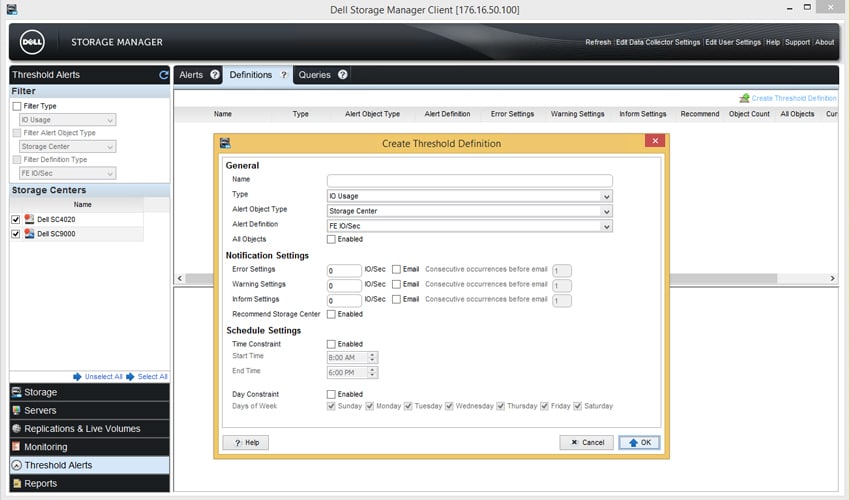Click the End Time spinner
The width and height of the screenshot is (850, 500).
click(372, 373)
